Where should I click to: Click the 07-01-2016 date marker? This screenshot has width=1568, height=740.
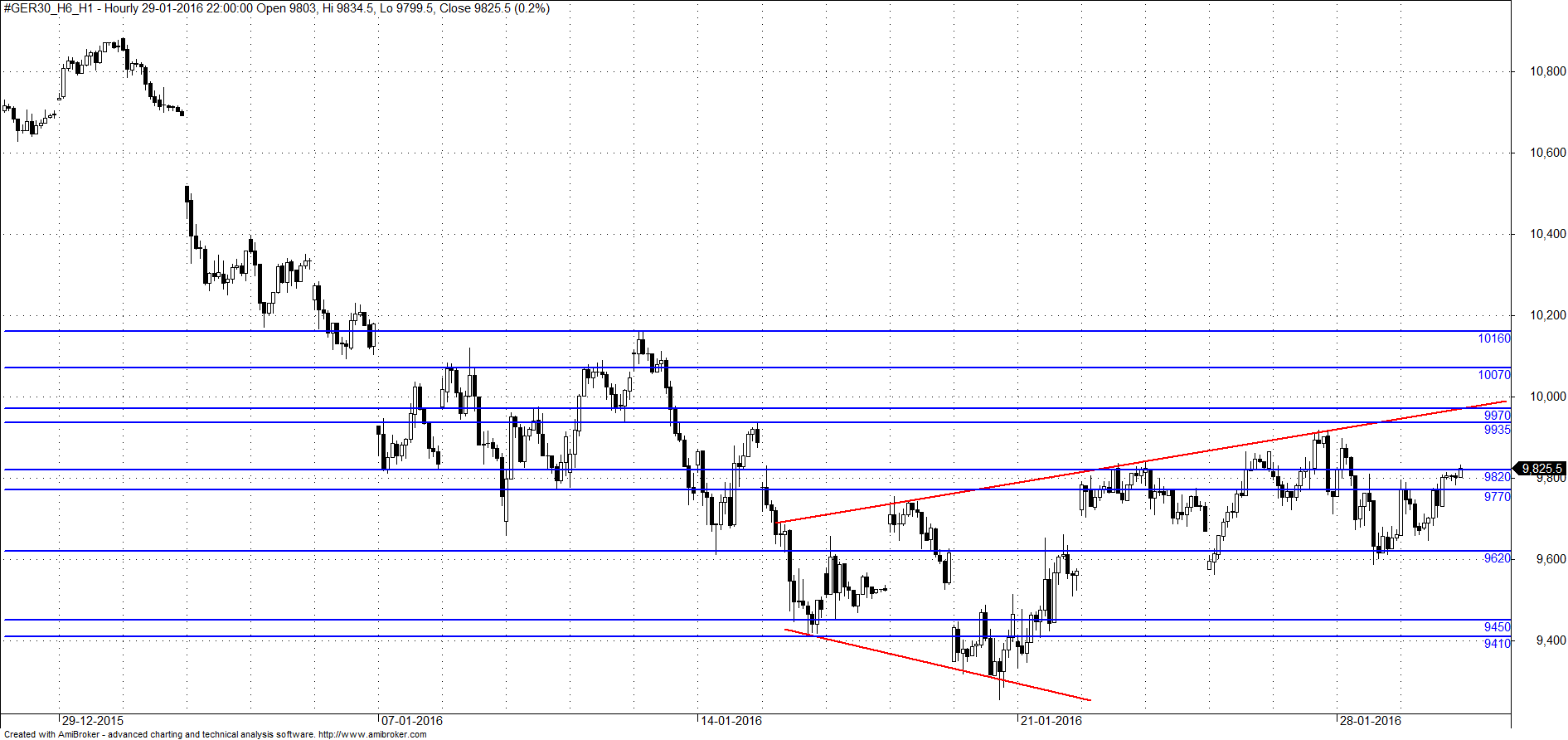tap(412, 721)
